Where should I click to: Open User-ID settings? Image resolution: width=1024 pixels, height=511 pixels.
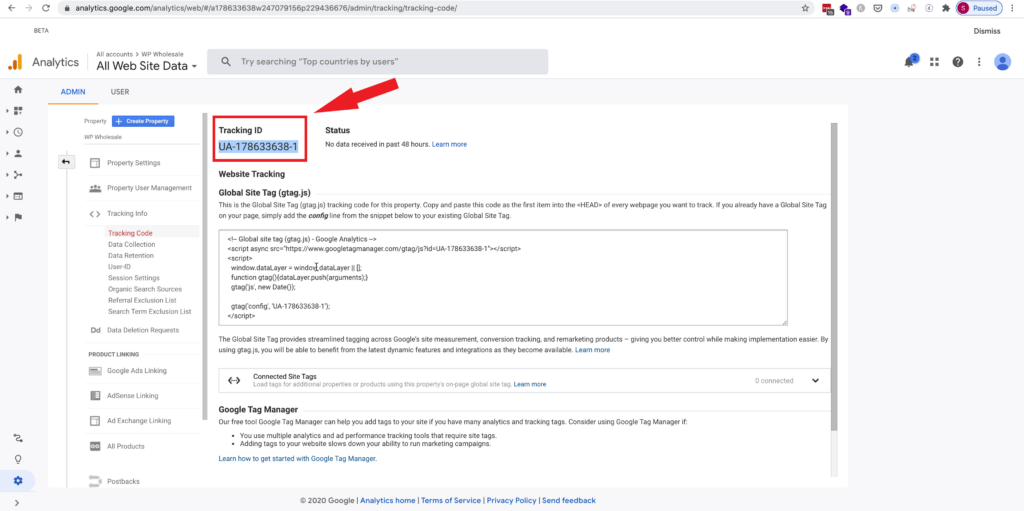coord(120,267)
